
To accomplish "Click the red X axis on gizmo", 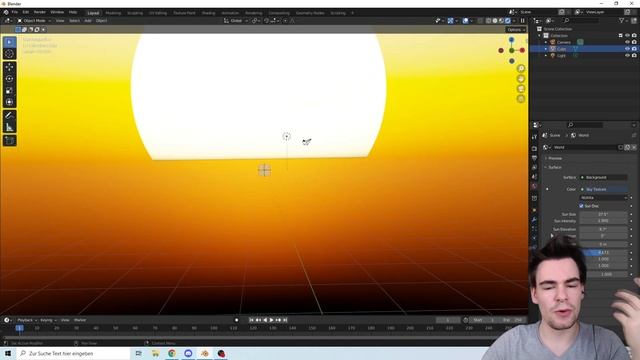I will click(522, 50).
